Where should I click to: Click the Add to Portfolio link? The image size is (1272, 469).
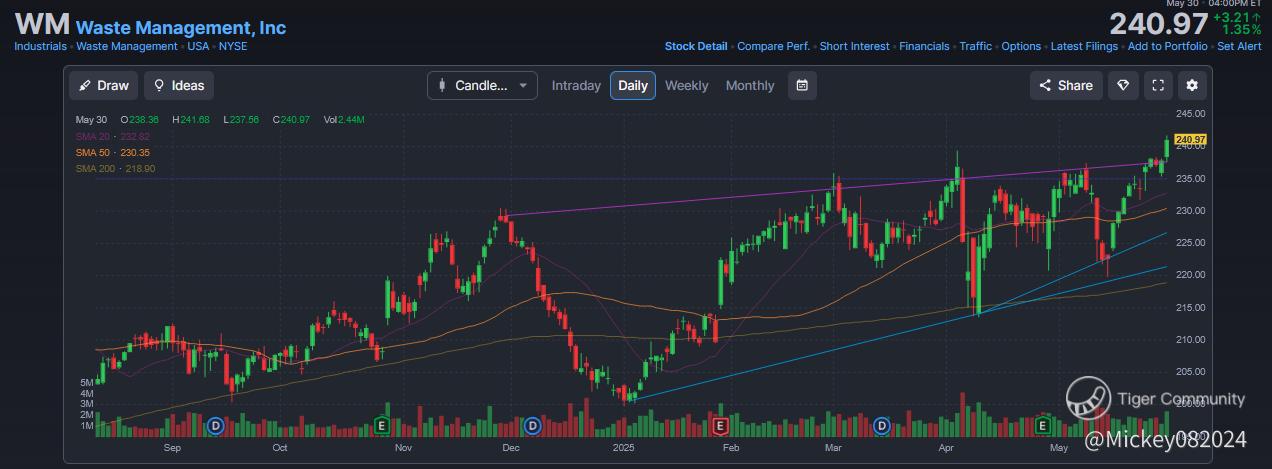(x=1167, y=46)
